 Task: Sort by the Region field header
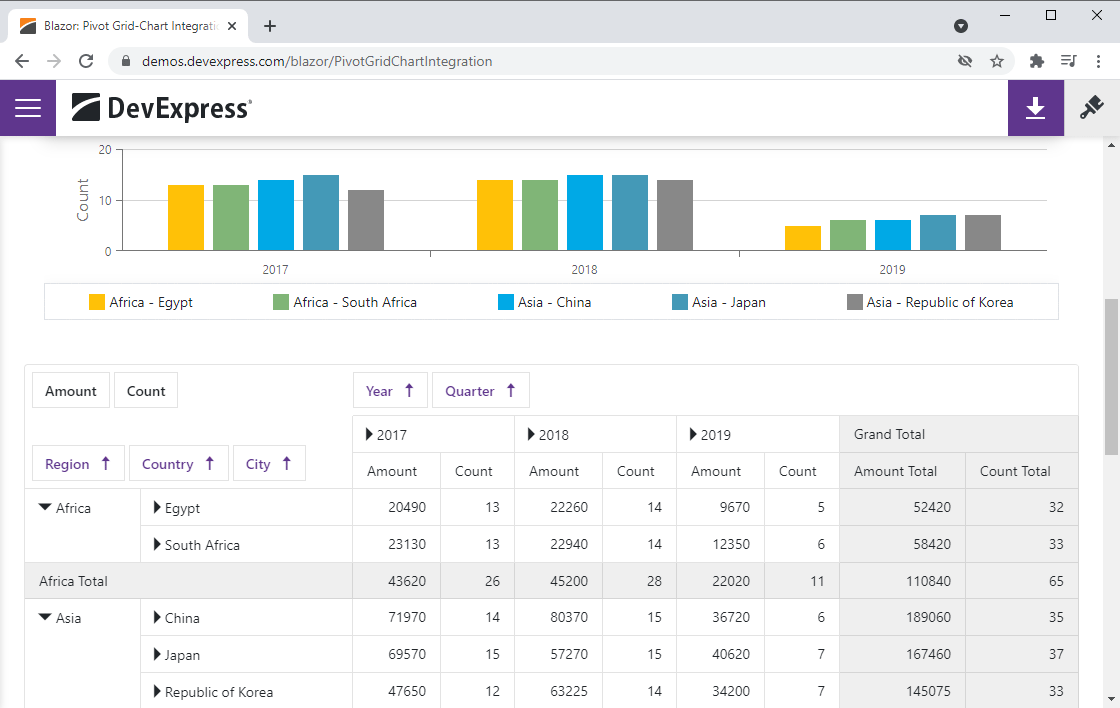(78, 464)
